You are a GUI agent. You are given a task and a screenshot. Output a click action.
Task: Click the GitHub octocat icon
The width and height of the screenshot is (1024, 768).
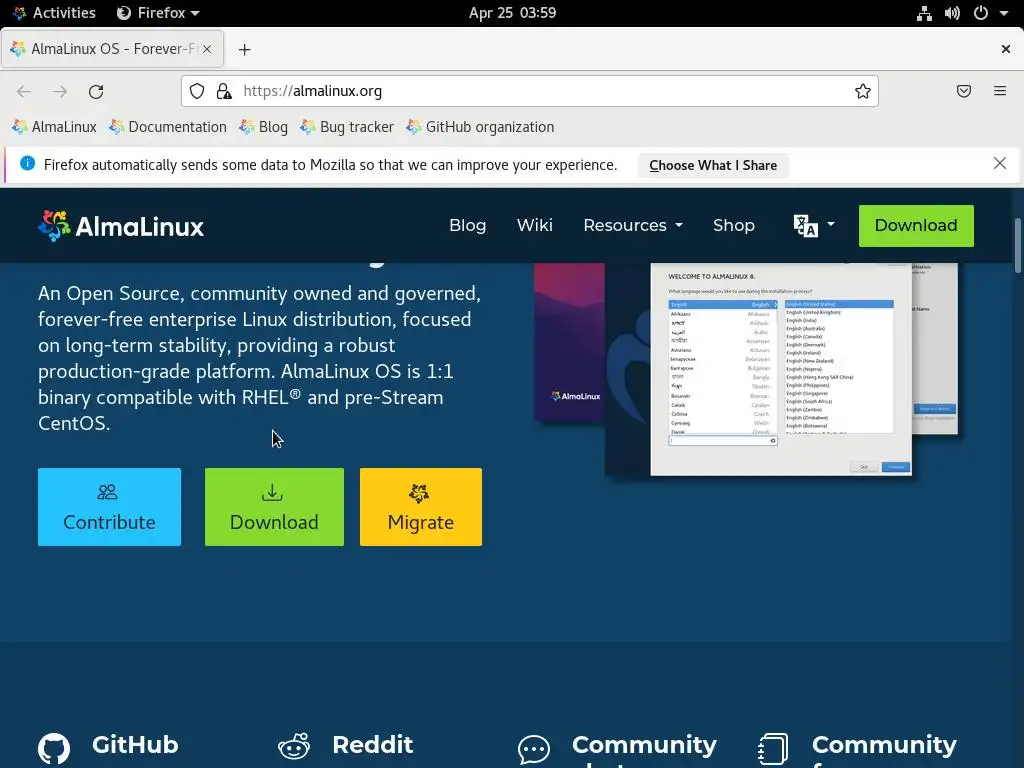(x=54, y=749)
